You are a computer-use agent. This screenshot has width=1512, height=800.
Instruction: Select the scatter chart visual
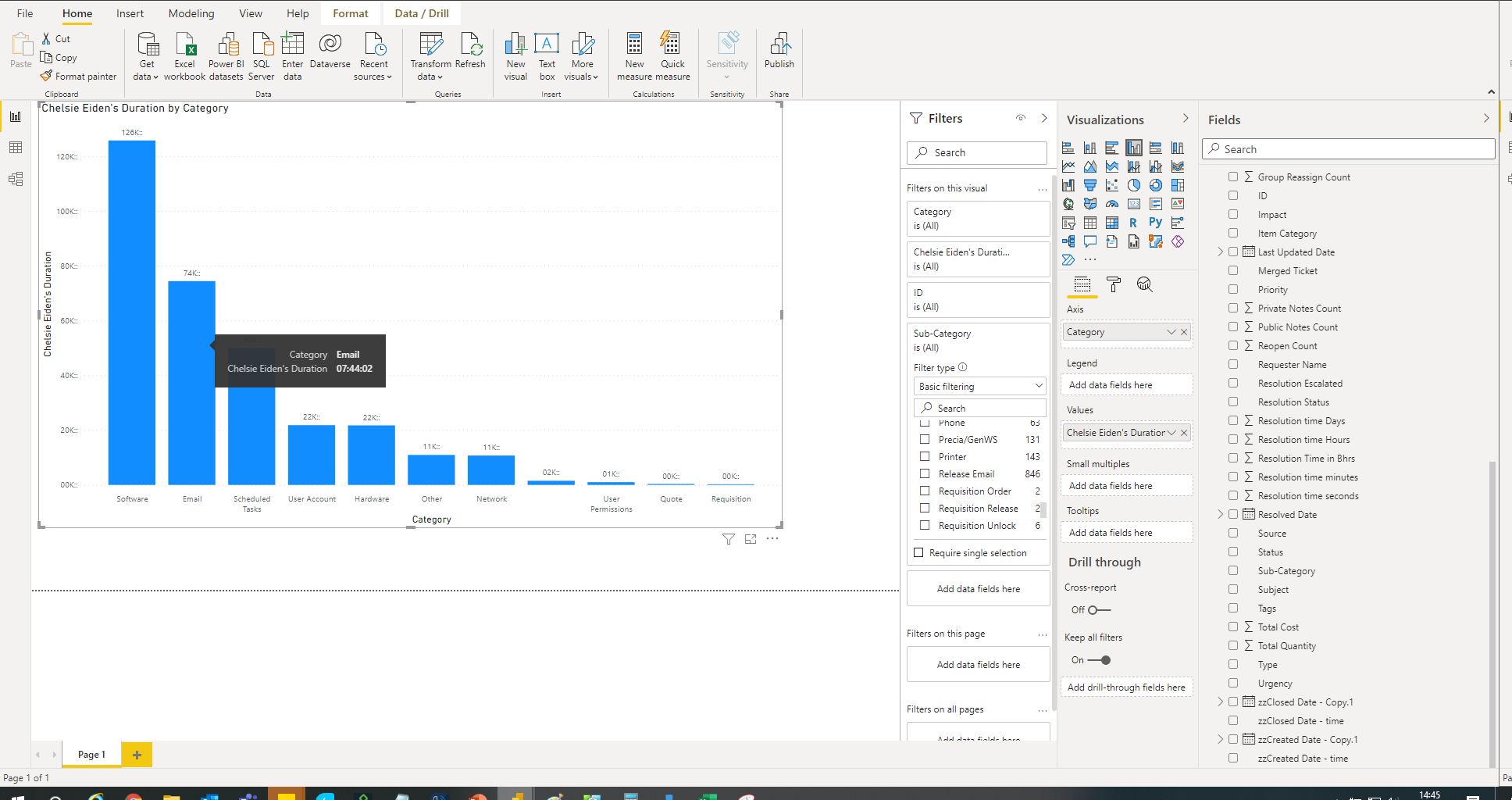click(x=1112, y=185)
